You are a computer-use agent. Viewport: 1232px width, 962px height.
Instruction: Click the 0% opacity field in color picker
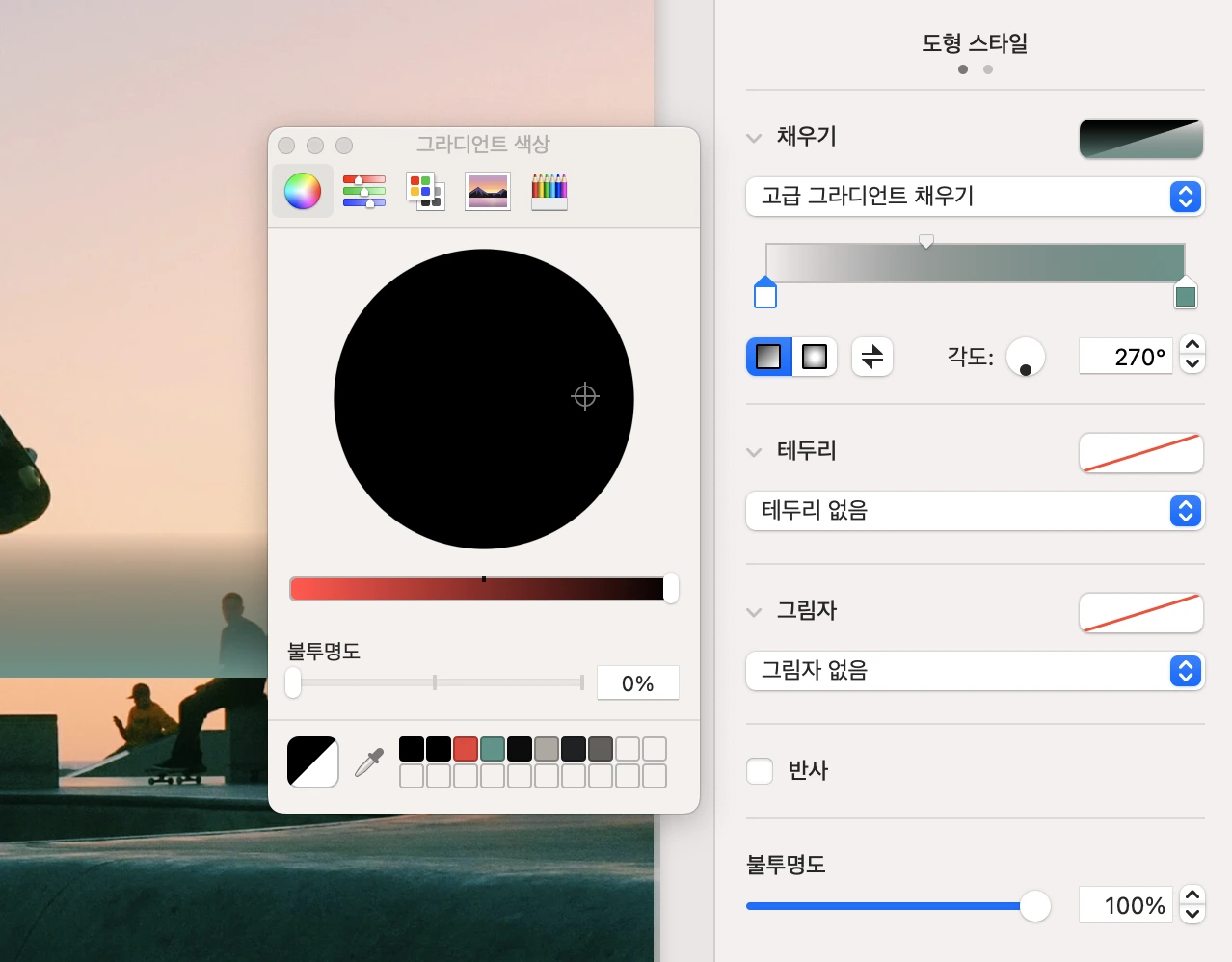(638, 683)
